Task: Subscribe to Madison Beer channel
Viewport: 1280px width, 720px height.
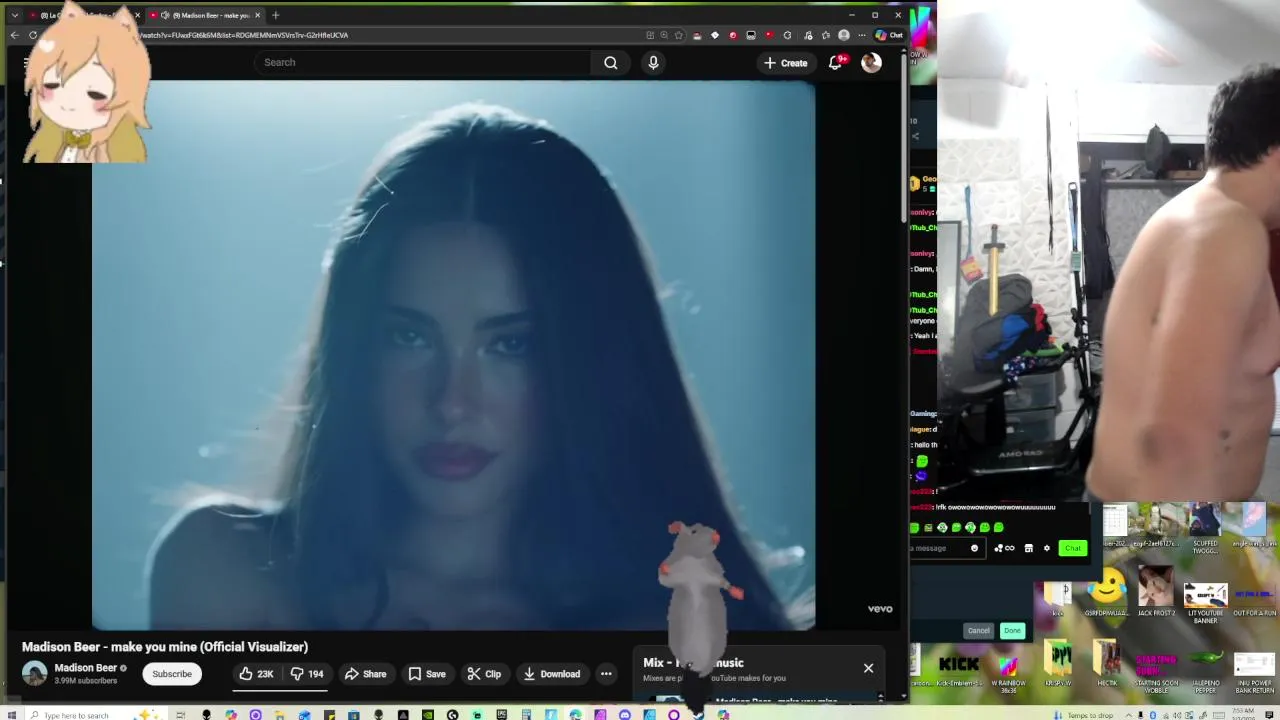Action: pos(172,674)
